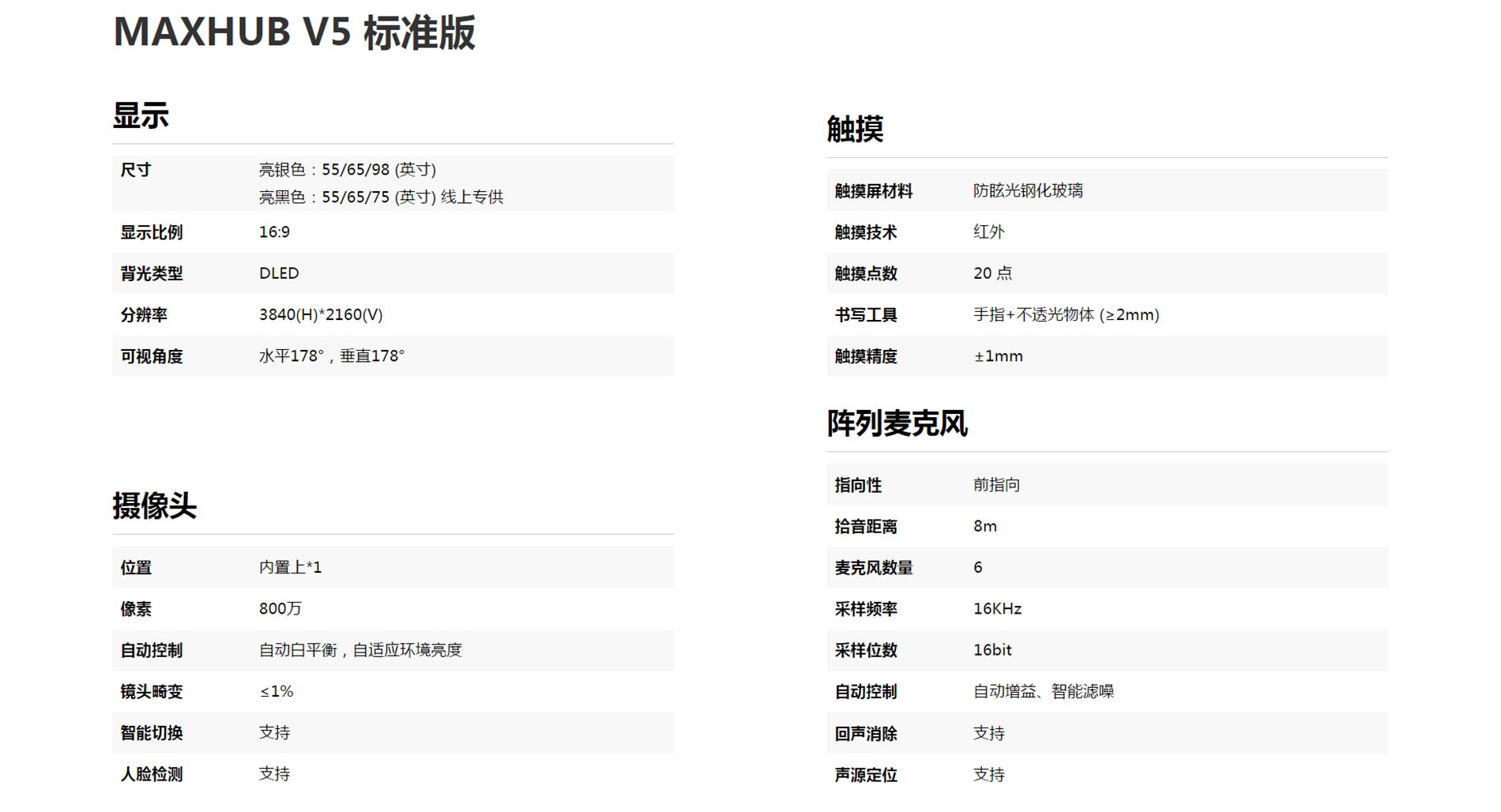The image size is (1501, 812).
Task: Click the 16KHz sampling rate value
Action: coord(998,608)
